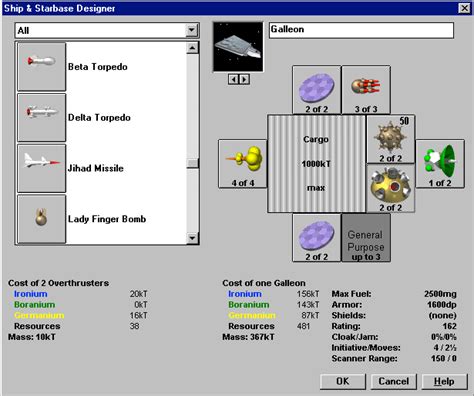This screenshot has width=474, height=396.
Task: Click the component list scroll up arrow
Action: coord(192,48)
